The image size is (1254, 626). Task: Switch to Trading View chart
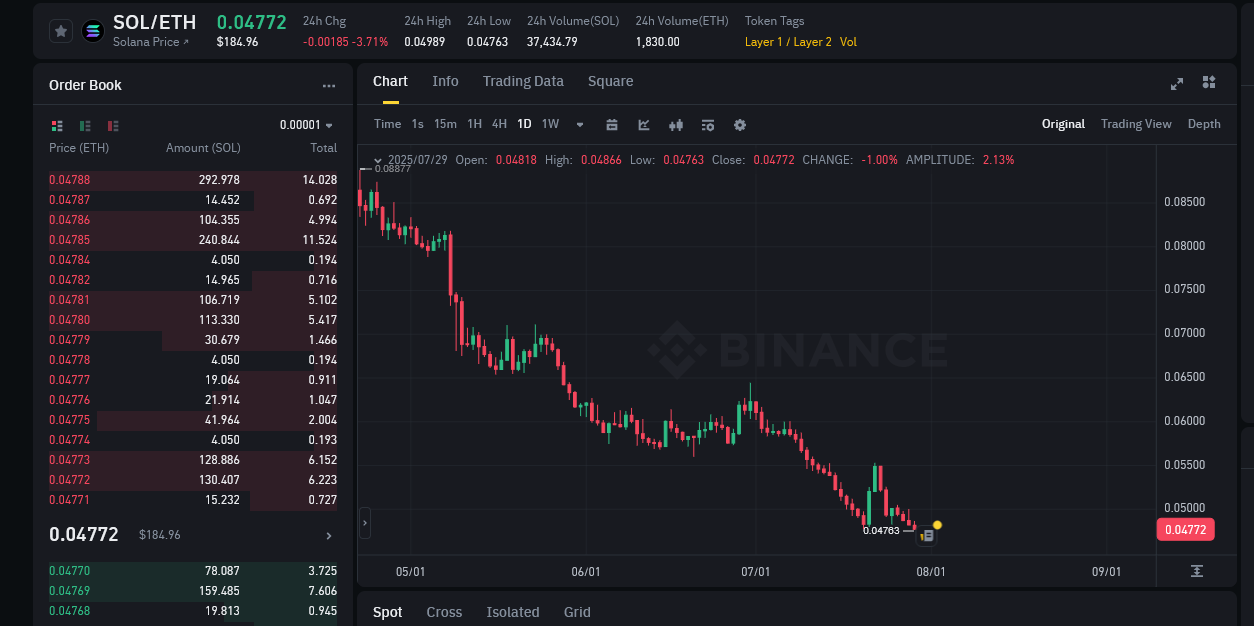tap(1136, 124)
